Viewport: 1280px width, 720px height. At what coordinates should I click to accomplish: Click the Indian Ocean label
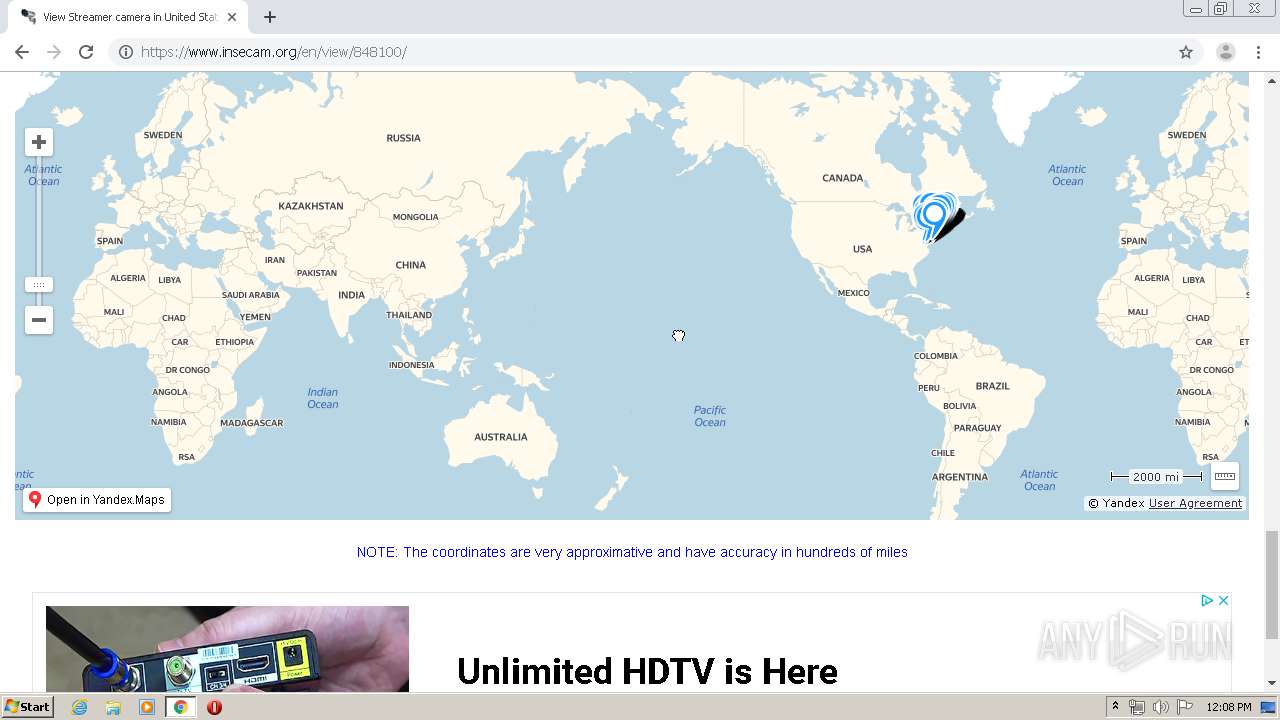[x=323, y=398]
